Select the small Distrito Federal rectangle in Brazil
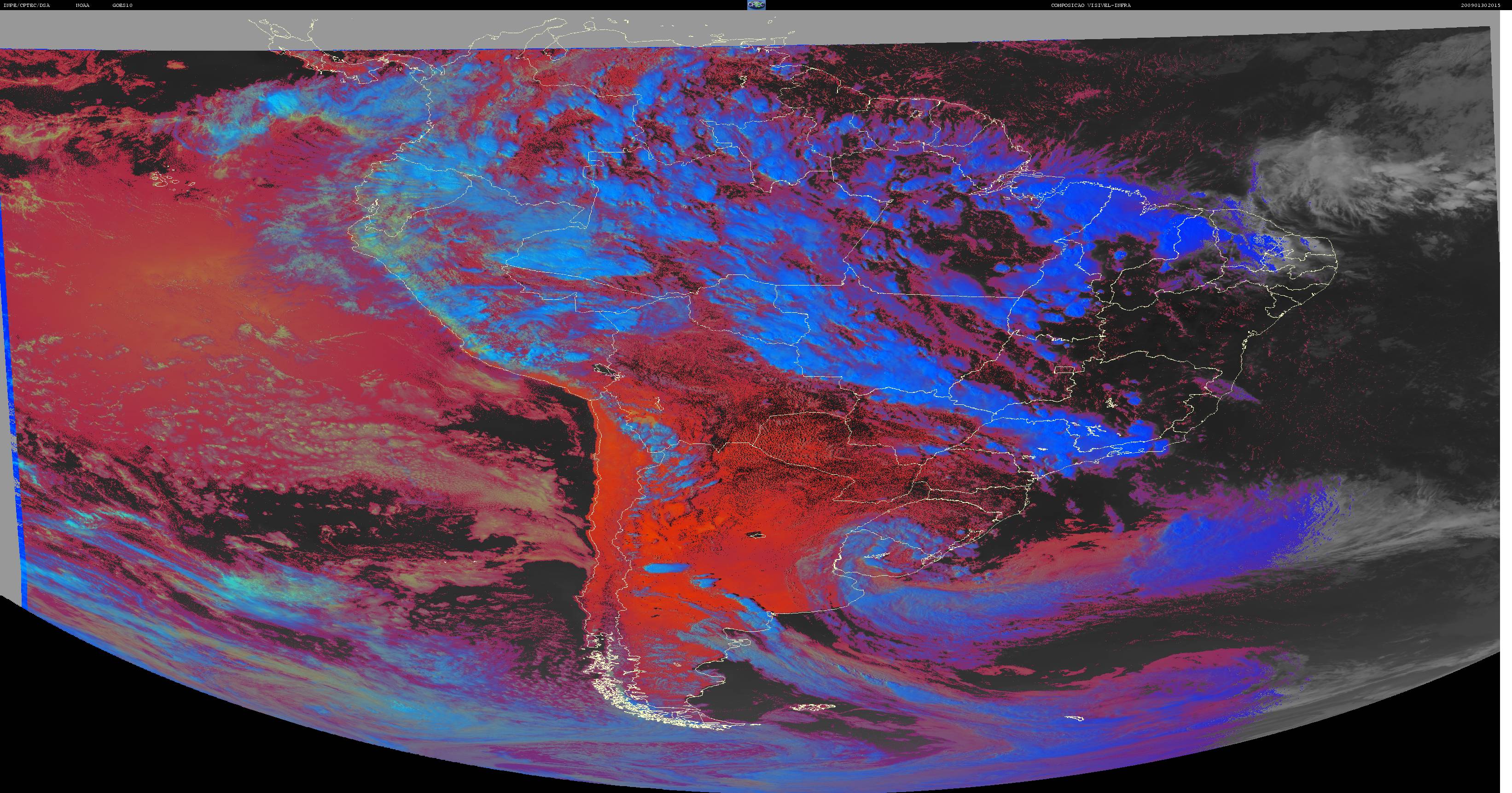The height and width of the screenshot is (793, 1512). tap(1064, 370)
